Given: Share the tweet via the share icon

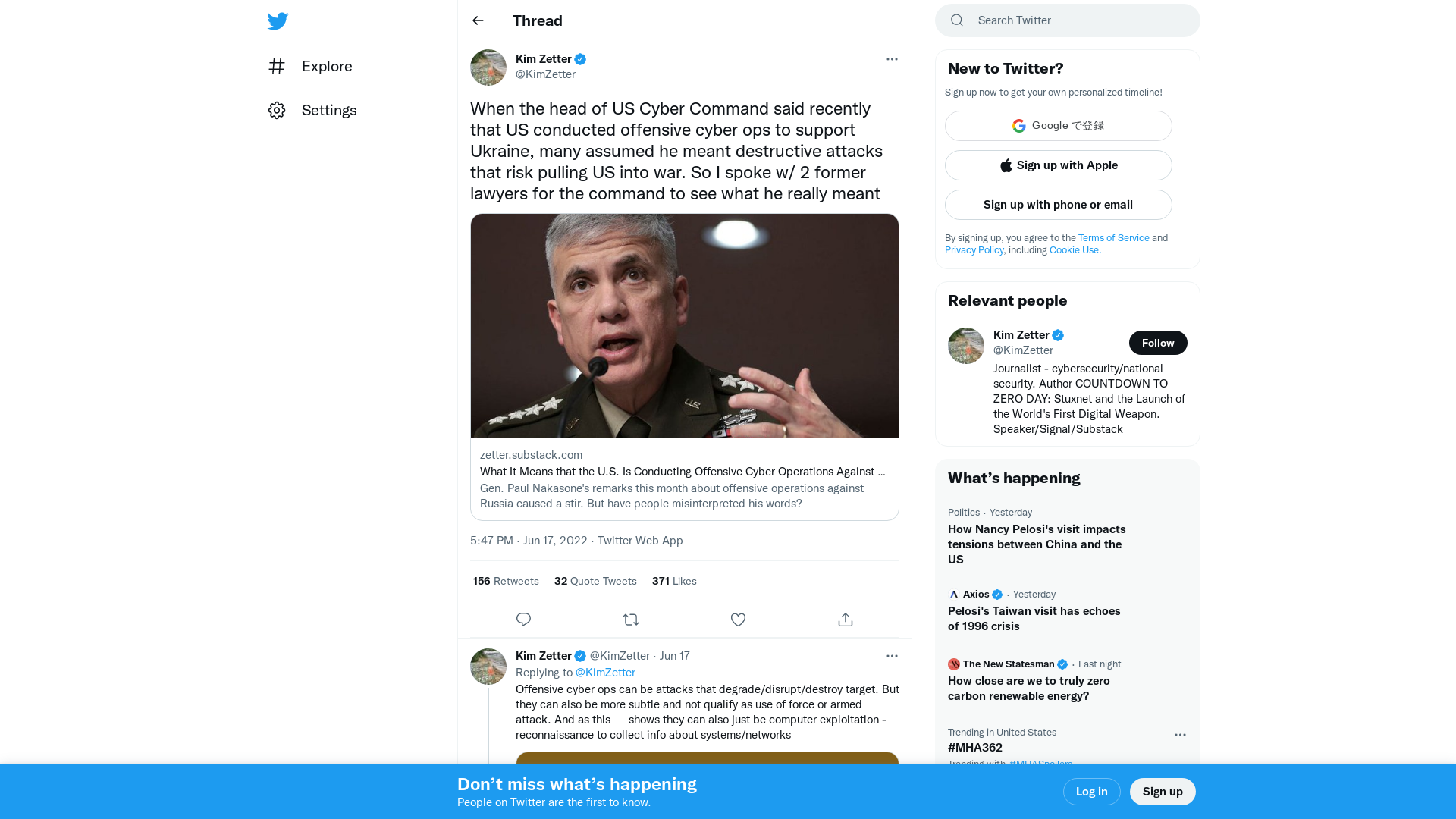Looking at the screenshot, I should (845, 620).
